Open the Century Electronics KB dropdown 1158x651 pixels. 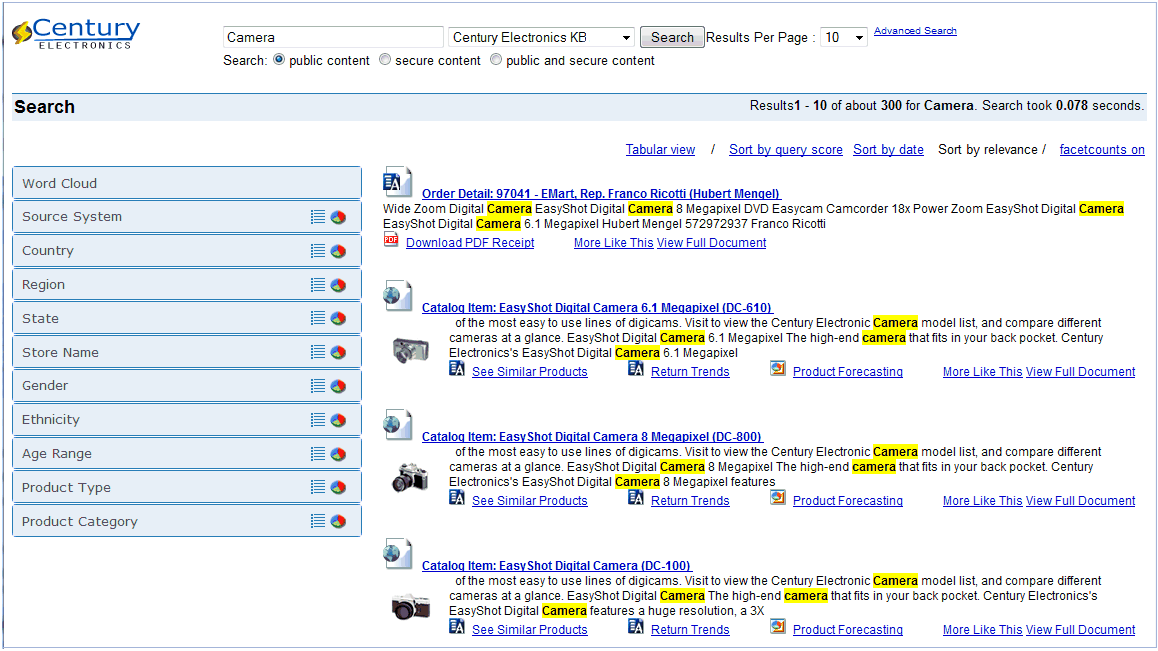pyautogui.click(x=541, y=37)
